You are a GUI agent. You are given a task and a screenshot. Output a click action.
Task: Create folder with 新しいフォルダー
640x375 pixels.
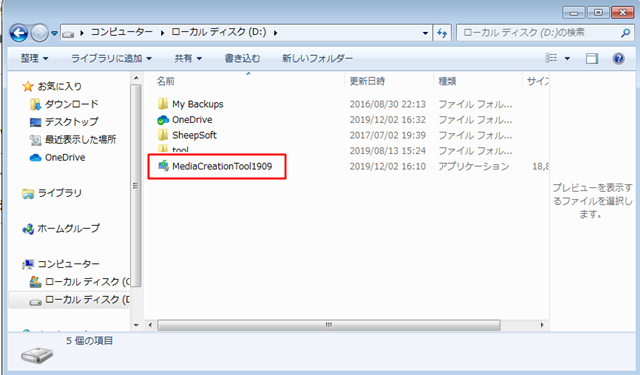pyautogui.click(x=318, y=59)
